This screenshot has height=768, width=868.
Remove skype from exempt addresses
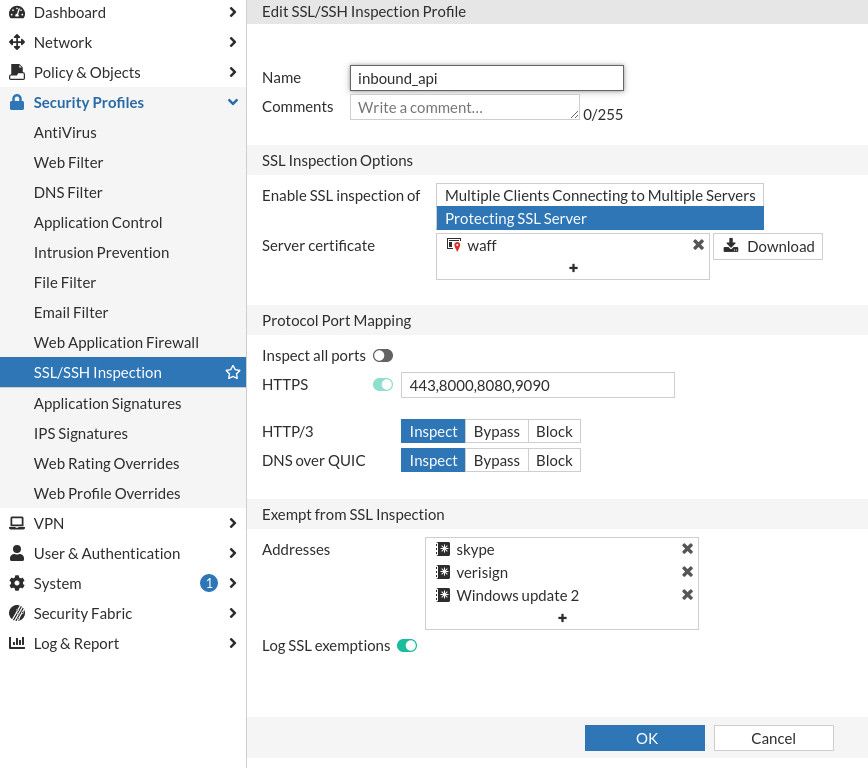687,549
